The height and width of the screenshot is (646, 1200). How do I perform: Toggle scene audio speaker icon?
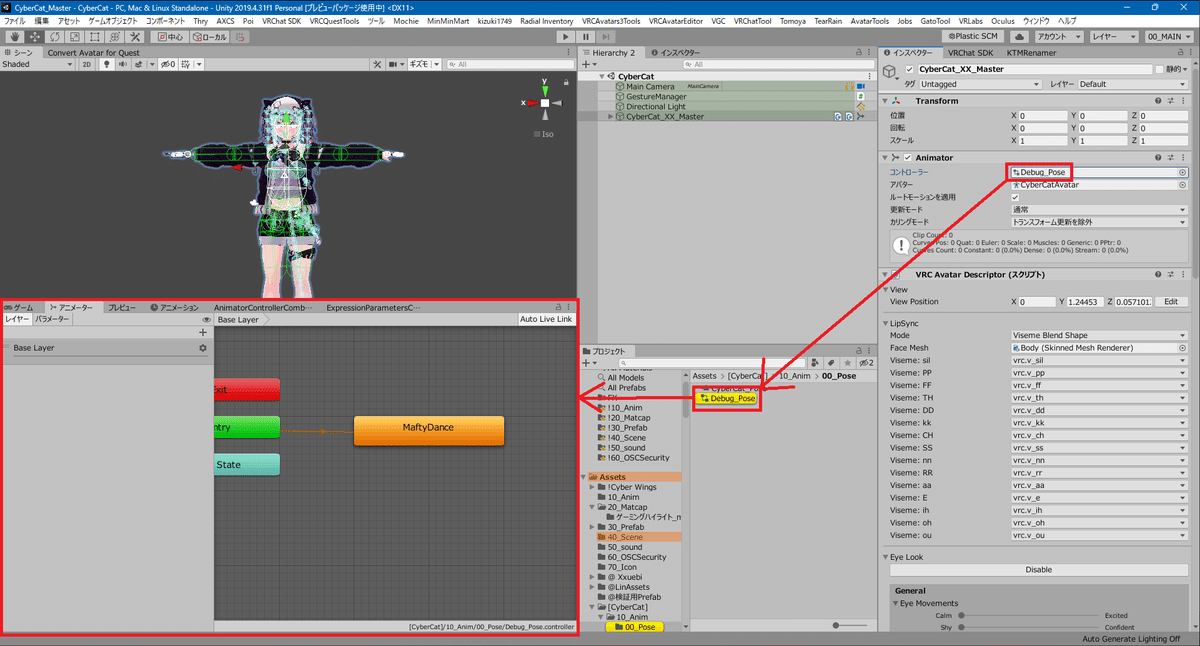[123, 64]
